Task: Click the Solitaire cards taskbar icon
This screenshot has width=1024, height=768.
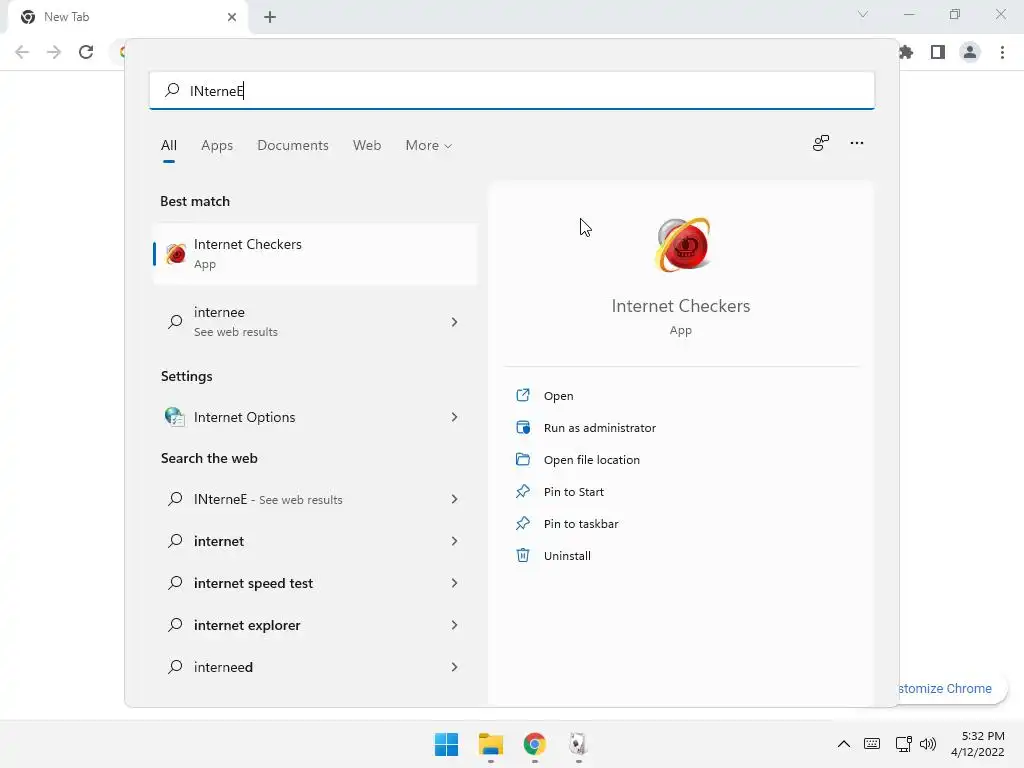Action: coord(578,744)
